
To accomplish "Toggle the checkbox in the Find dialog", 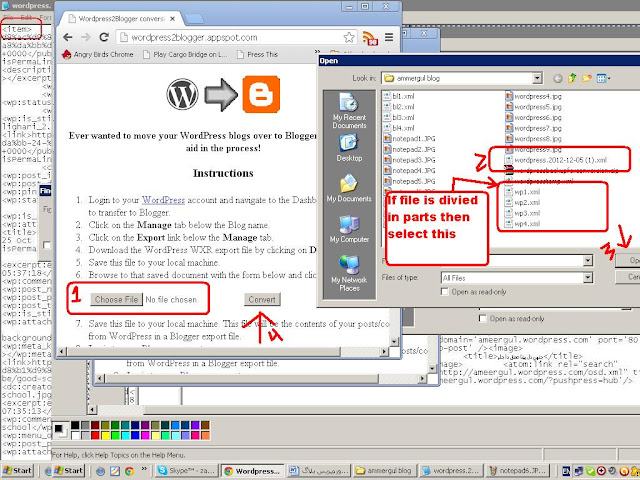I will coord(47,245).
